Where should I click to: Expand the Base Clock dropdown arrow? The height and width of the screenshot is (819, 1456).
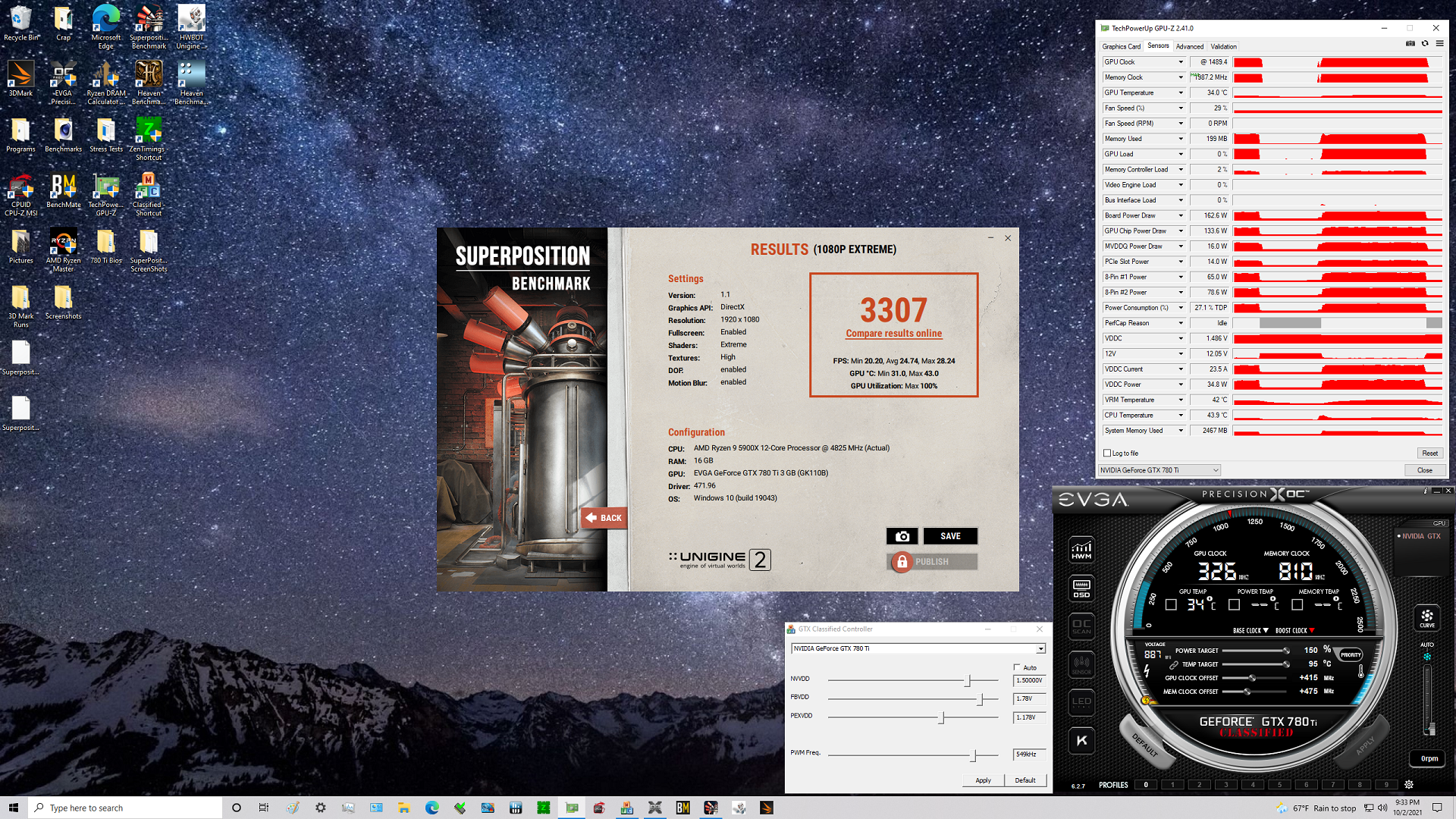pos(1266,630)
